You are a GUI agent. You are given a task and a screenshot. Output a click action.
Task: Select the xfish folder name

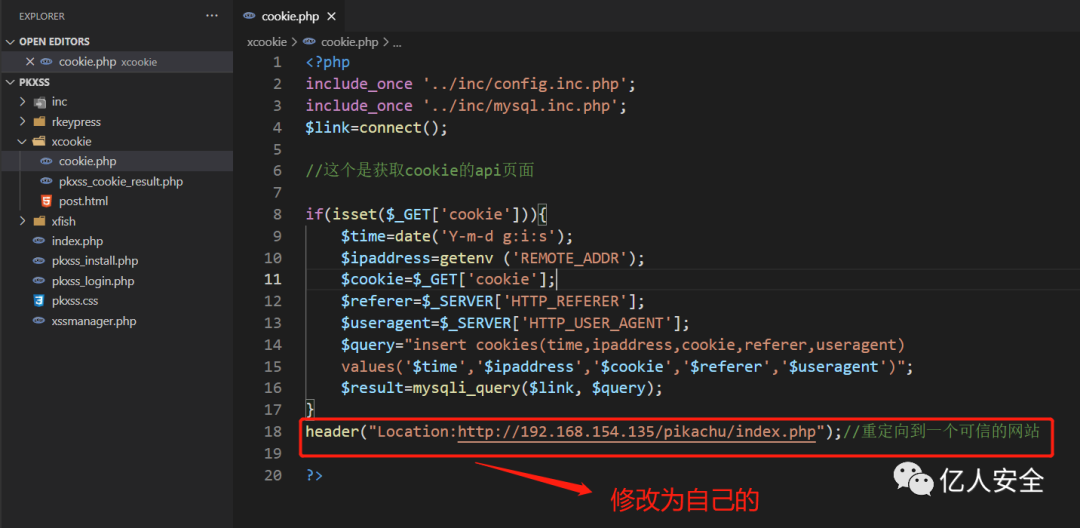pyautogui.click(x=63, y=221)
